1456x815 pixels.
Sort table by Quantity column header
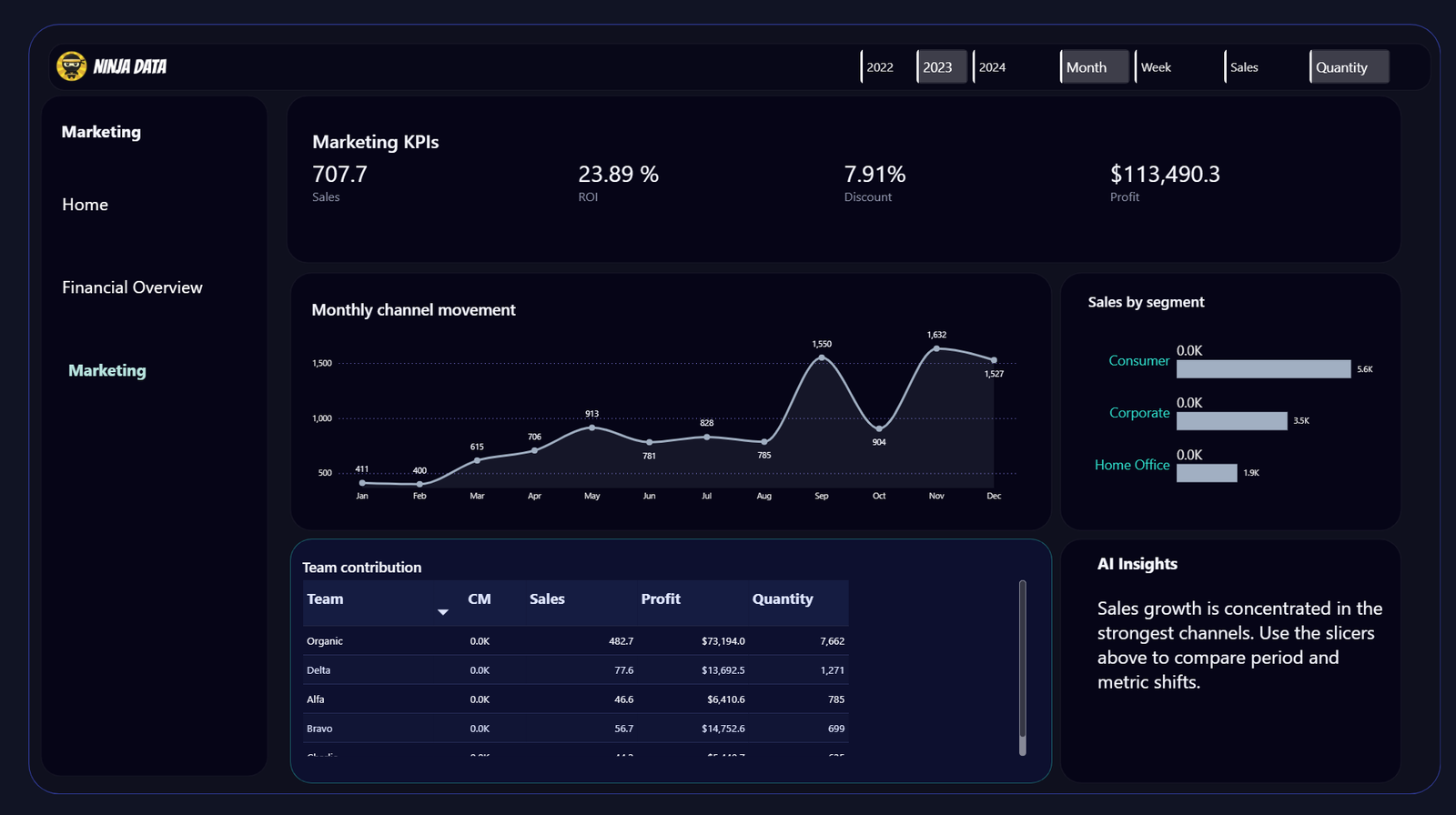click(x=783, y=599)
